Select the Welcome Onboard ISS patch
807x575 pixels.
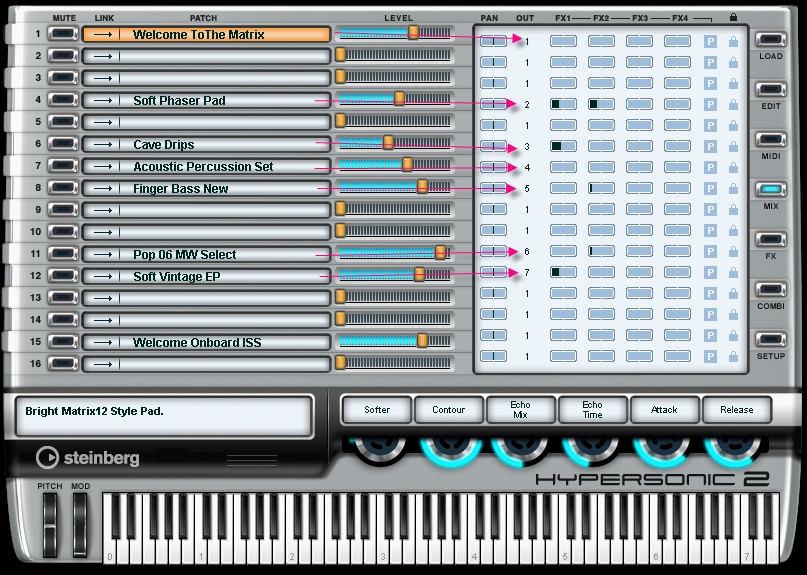[206, 342]
